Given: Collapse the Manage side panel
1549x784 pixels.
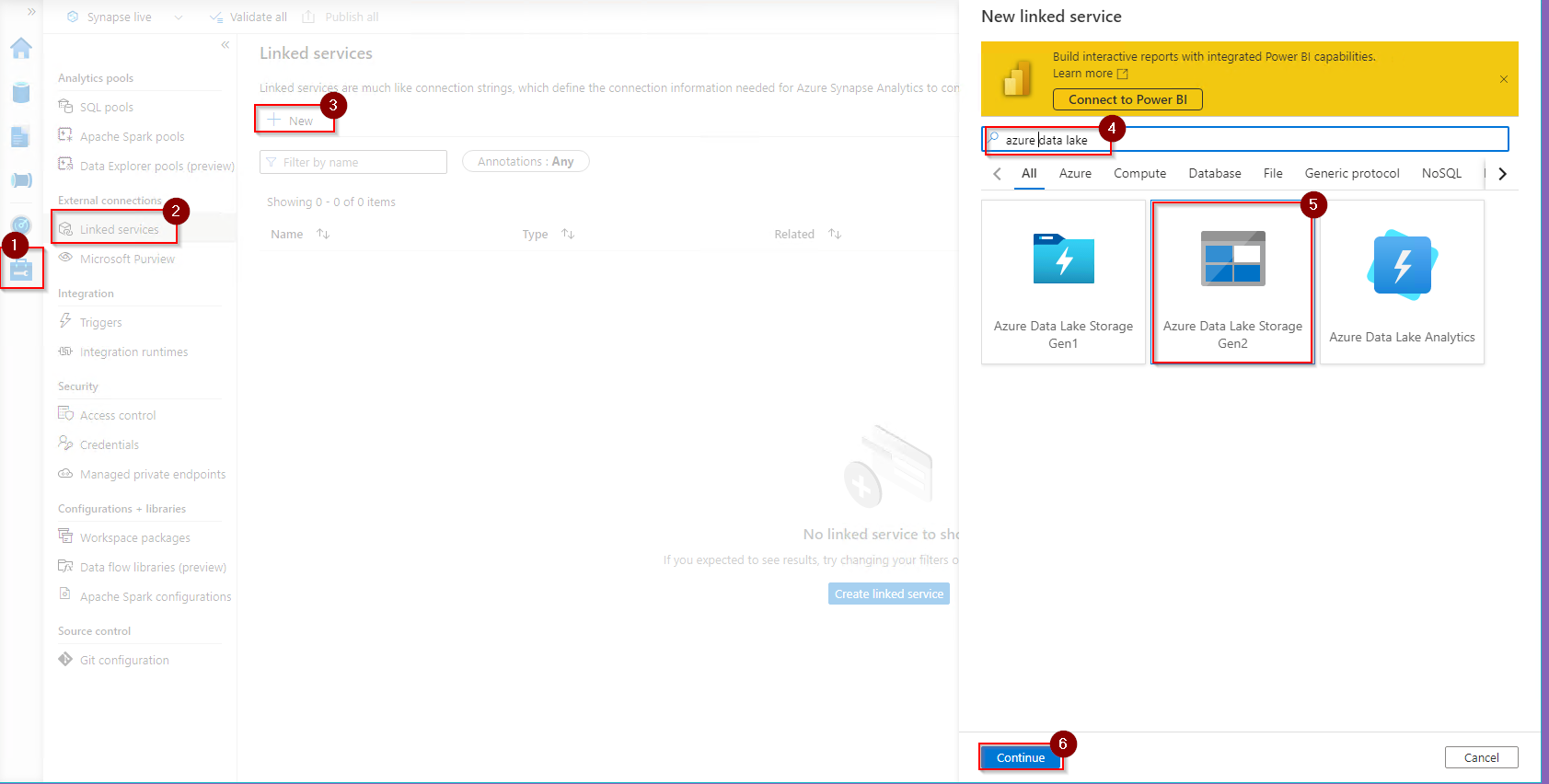Looking at the screenshot, I should tap(225, 45).
